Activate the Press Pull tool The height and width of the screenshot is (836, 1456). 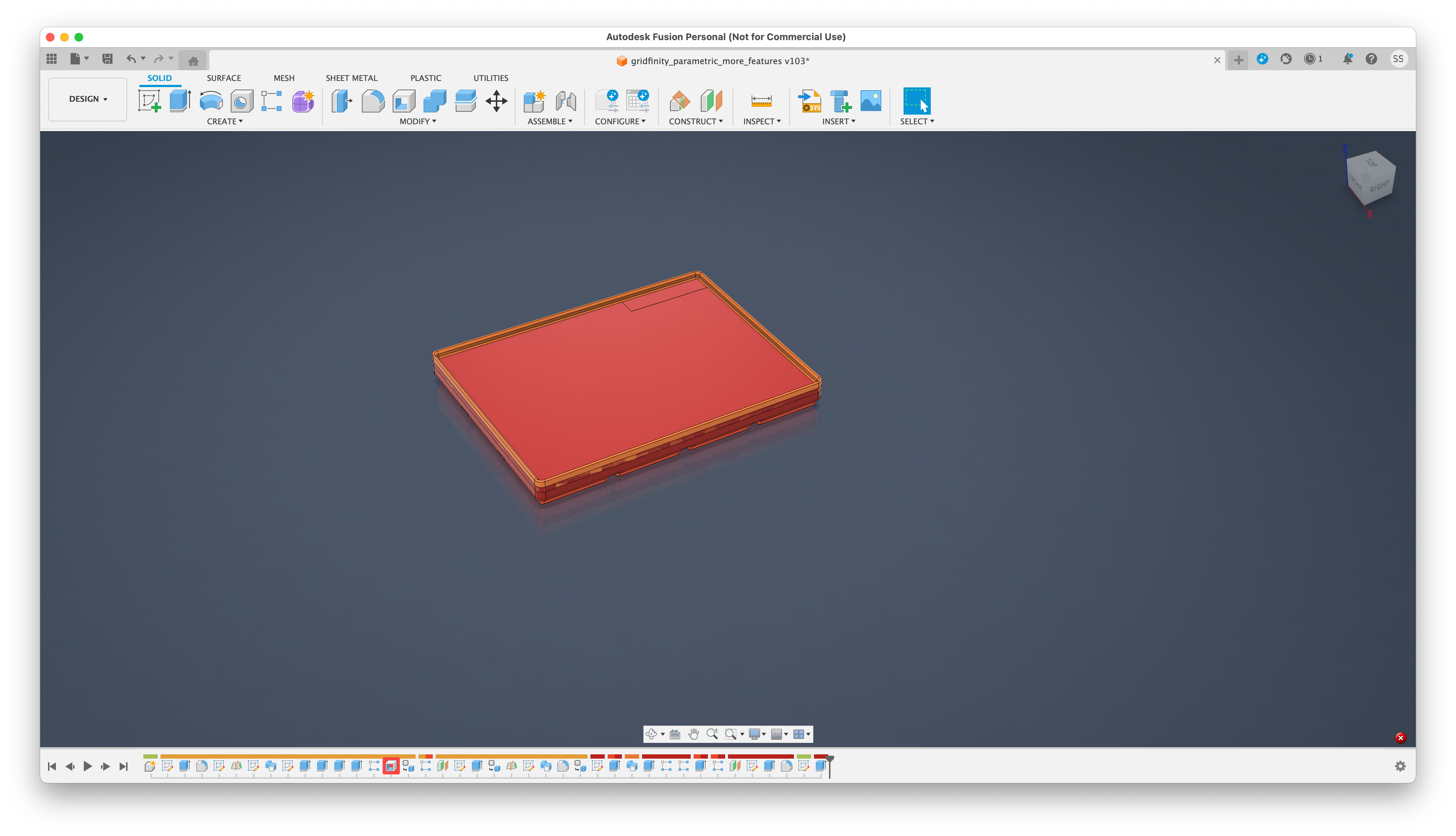tap(342, 101)
